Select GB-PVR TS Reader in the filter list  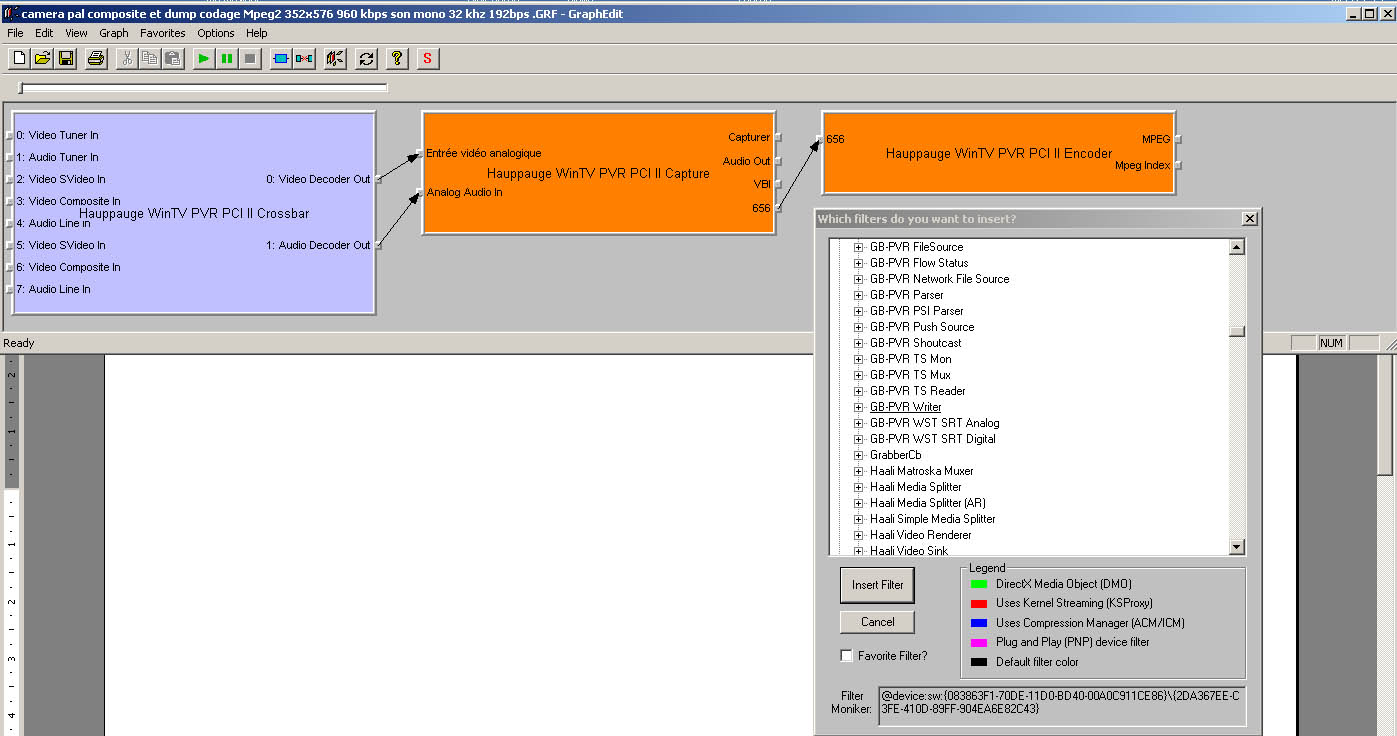pos(917,391)
